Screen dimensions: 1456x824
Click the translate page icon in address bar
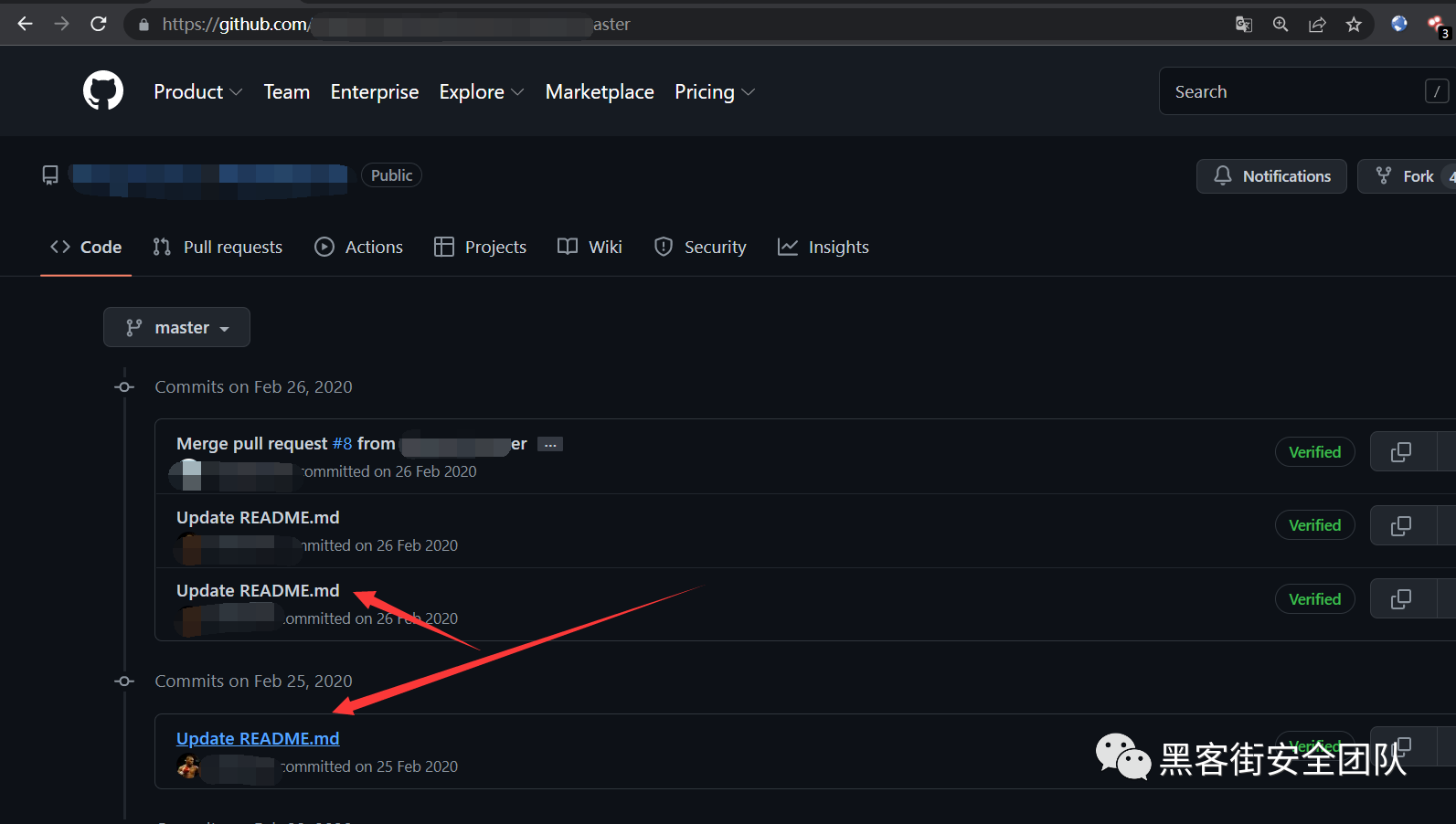[x=1244, y=25]
